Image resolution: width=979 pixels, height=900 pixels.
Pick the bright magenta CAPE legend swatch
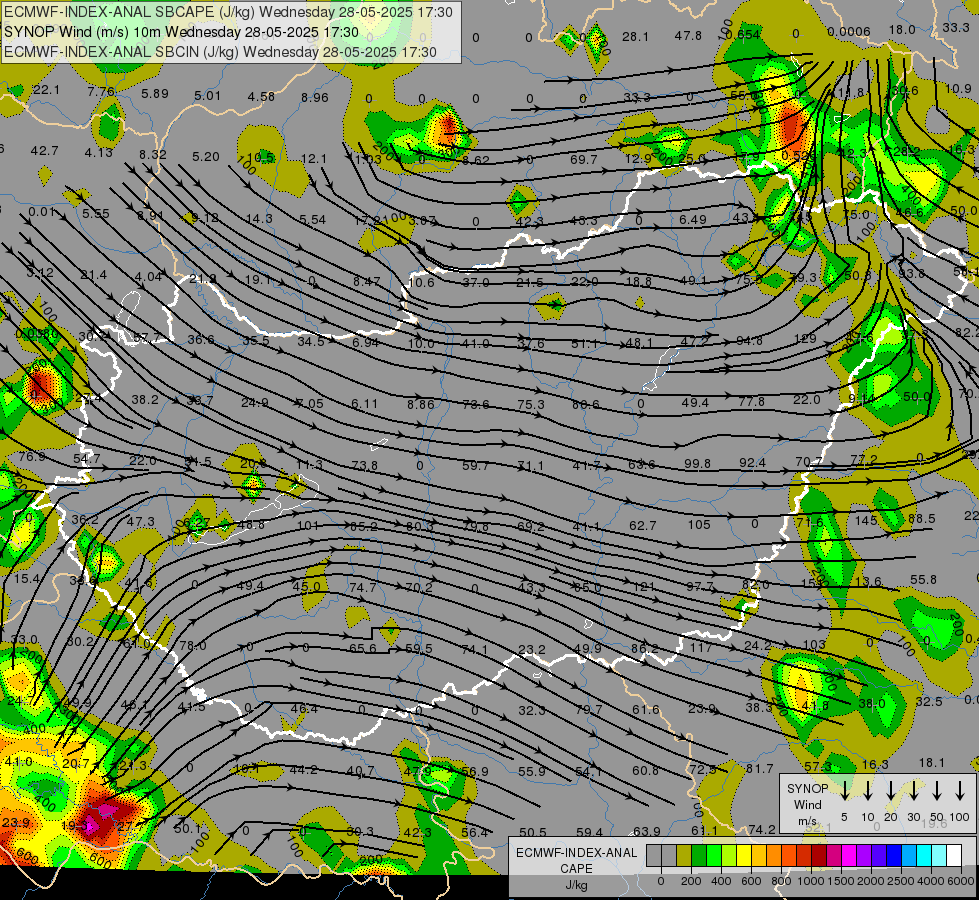[849, 855]
